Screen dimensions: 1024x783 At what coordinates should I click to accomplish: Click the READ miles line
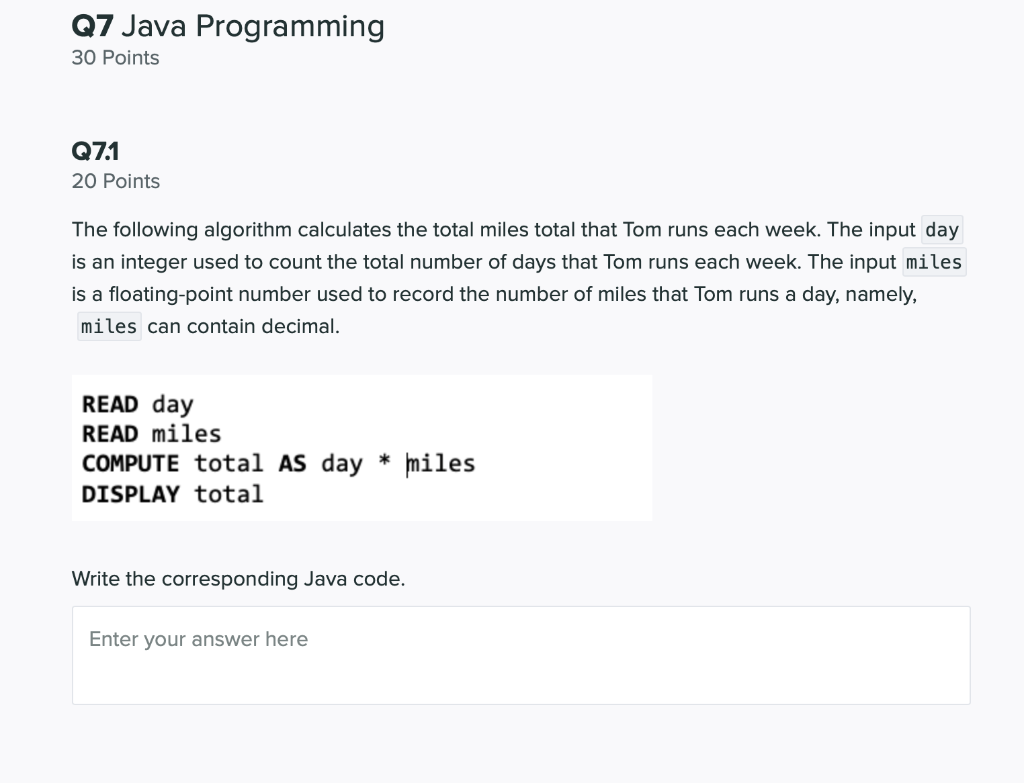point(151,433)
